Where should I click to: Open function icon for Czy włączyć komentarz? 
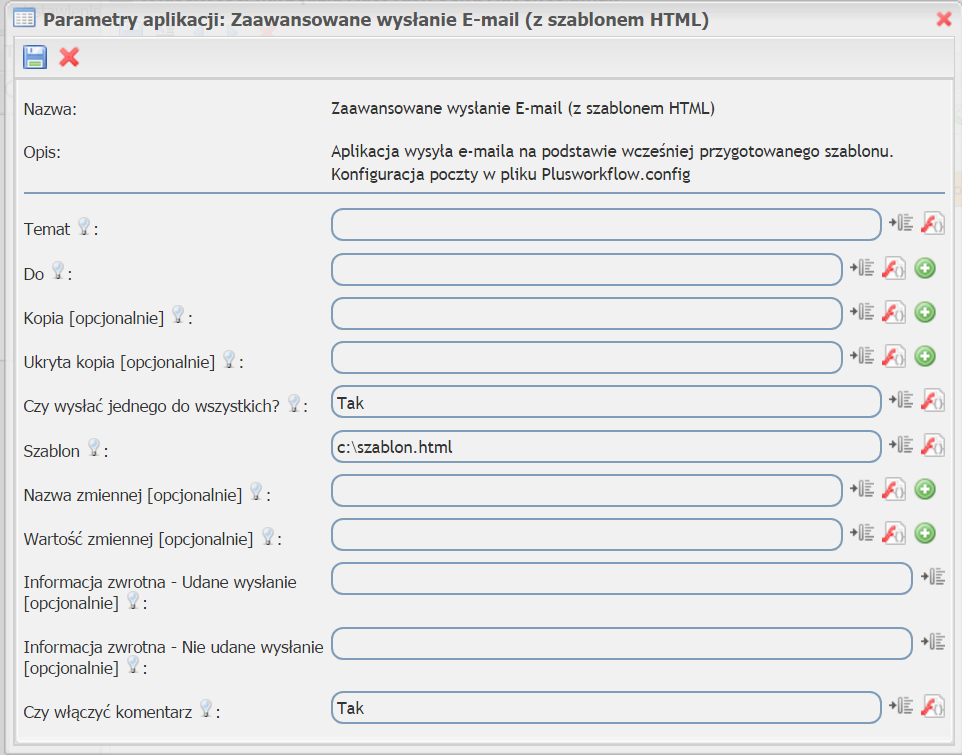pos(933,706)
